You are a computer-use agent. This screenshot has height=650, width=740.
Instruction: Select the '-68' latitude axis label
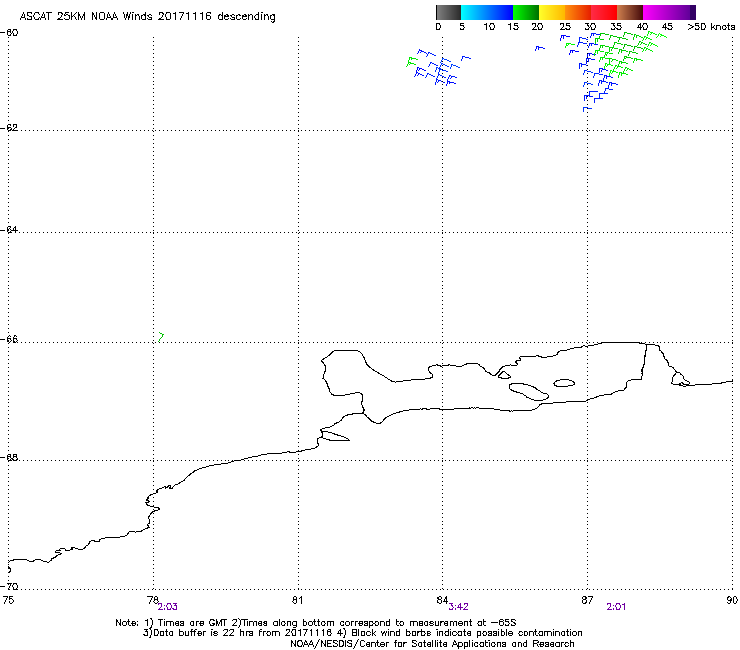[9, 458]
